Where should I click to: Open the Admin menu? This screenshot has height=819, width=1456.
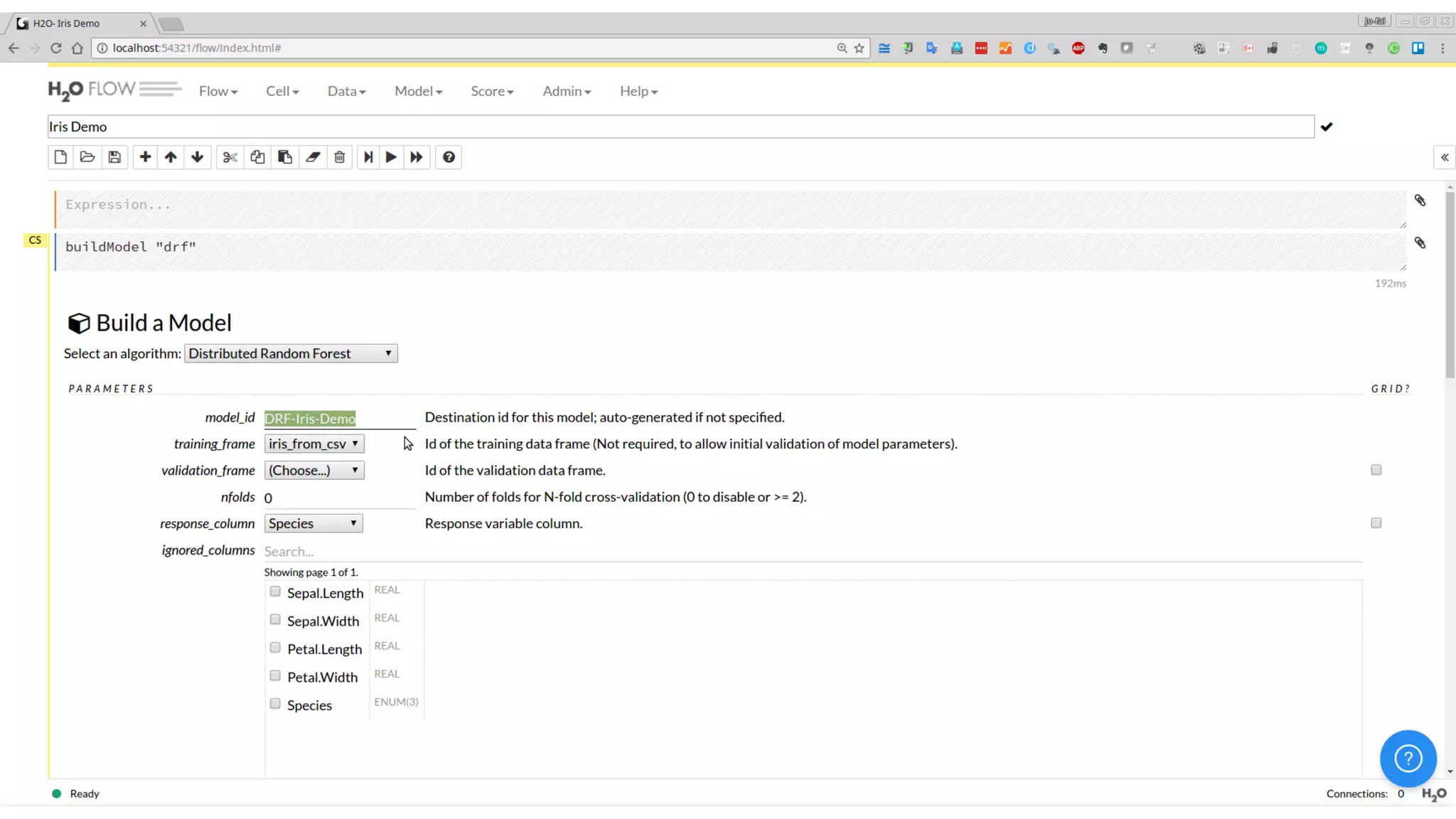[x=567, y=91]
